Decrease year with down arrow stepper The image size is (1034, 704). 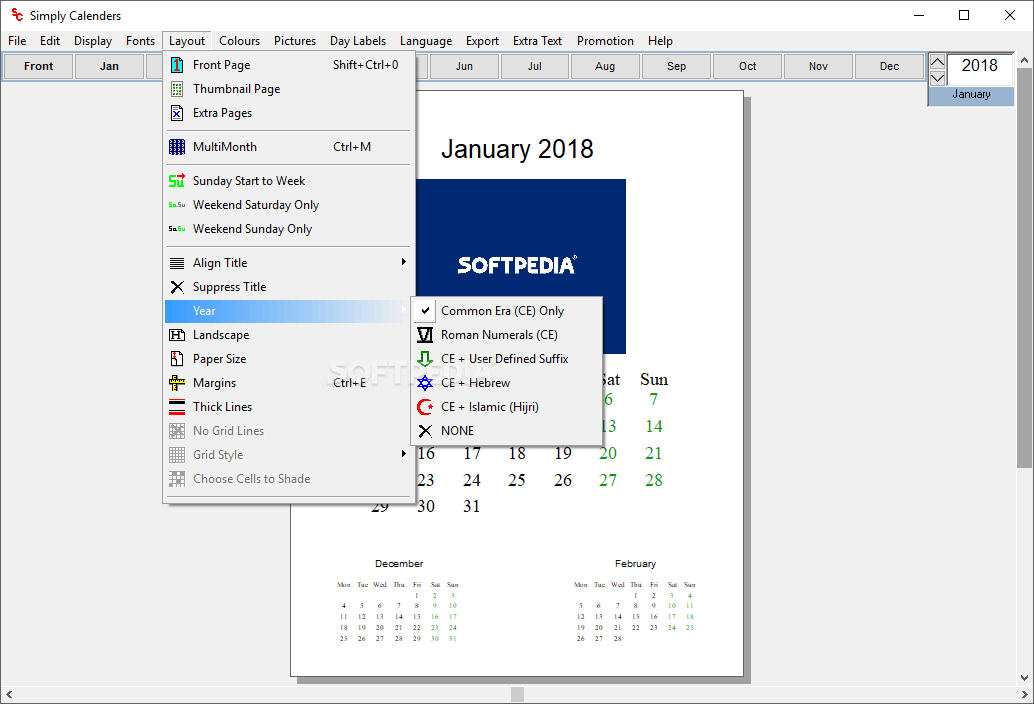click(x=937, y=78)
